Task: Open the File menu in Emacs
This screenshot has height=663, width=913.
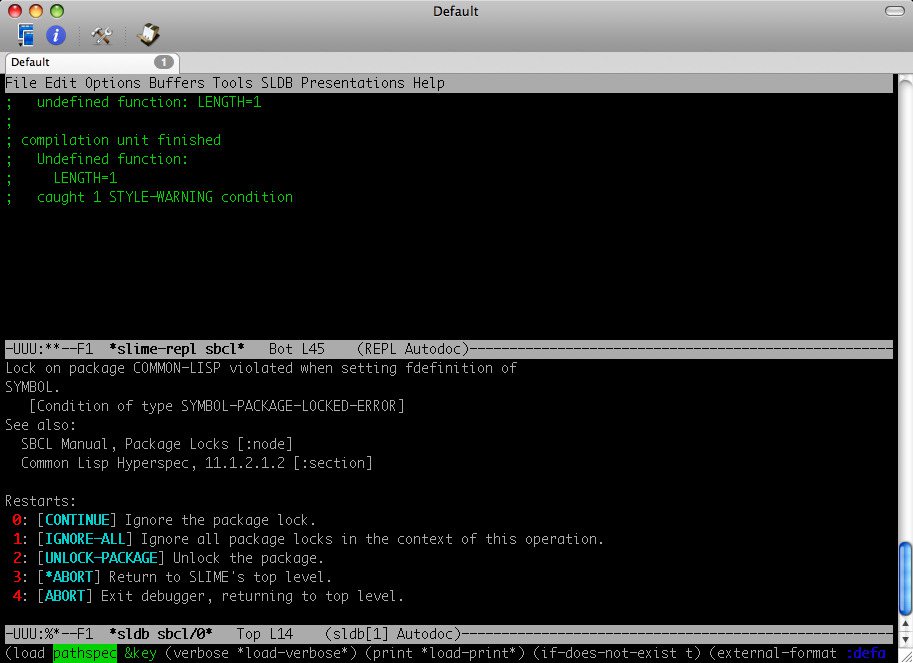Action: tap(21, 83)
